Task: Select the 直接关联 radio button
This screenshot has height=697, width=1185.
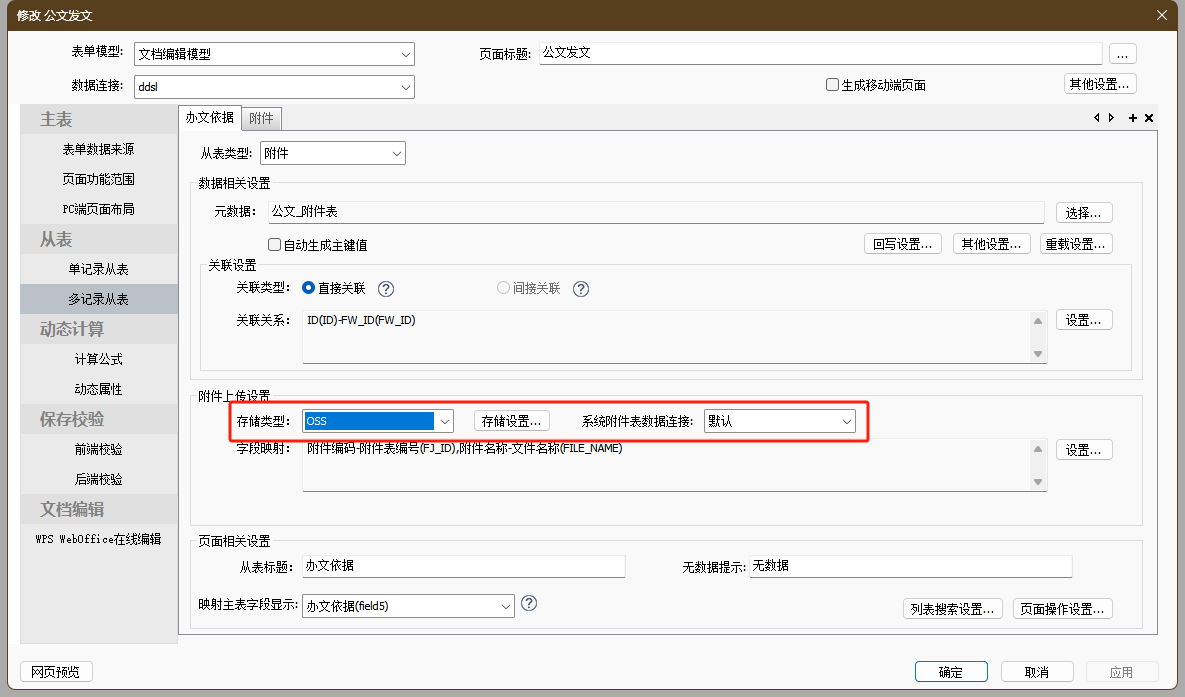Action: point(309,288)
